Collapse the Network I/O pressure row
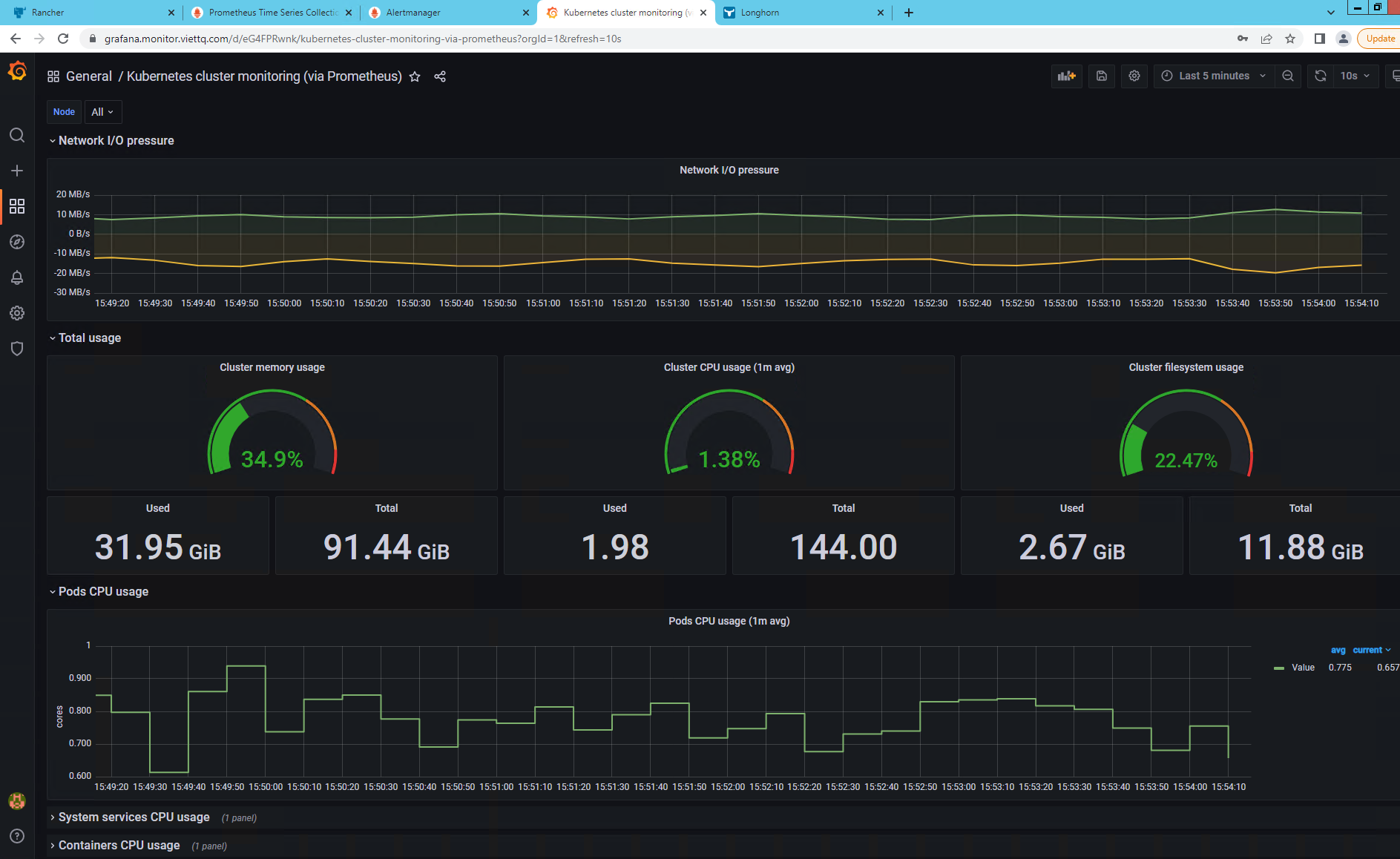Screen dimensions: 1400x859 114,140
